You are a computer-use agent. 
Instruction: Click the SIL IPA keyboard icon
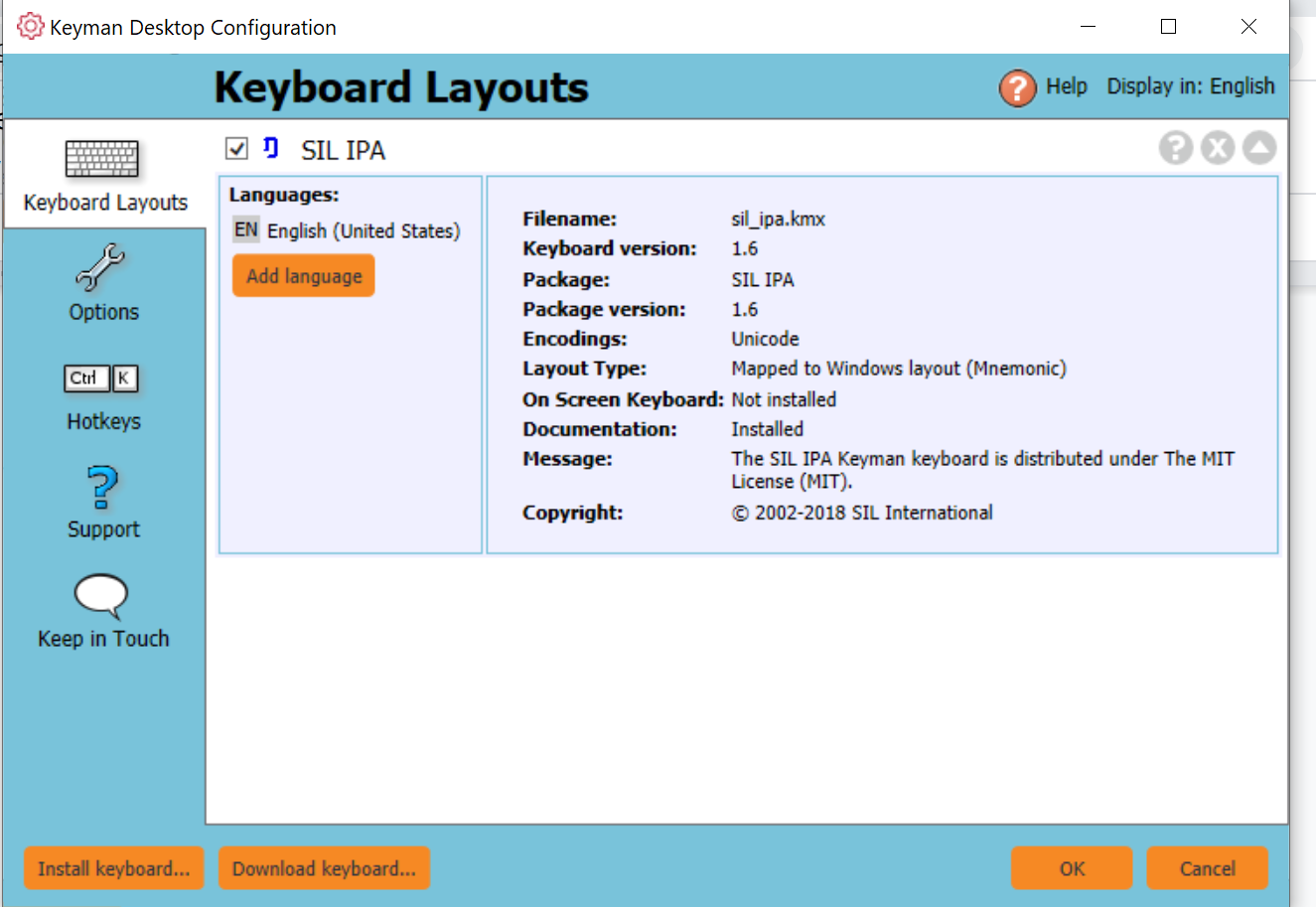270,148
